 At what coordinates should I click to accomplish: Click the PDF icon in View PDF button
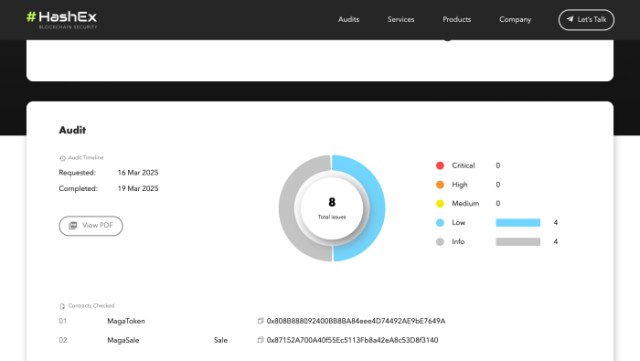tap(73, 225)
